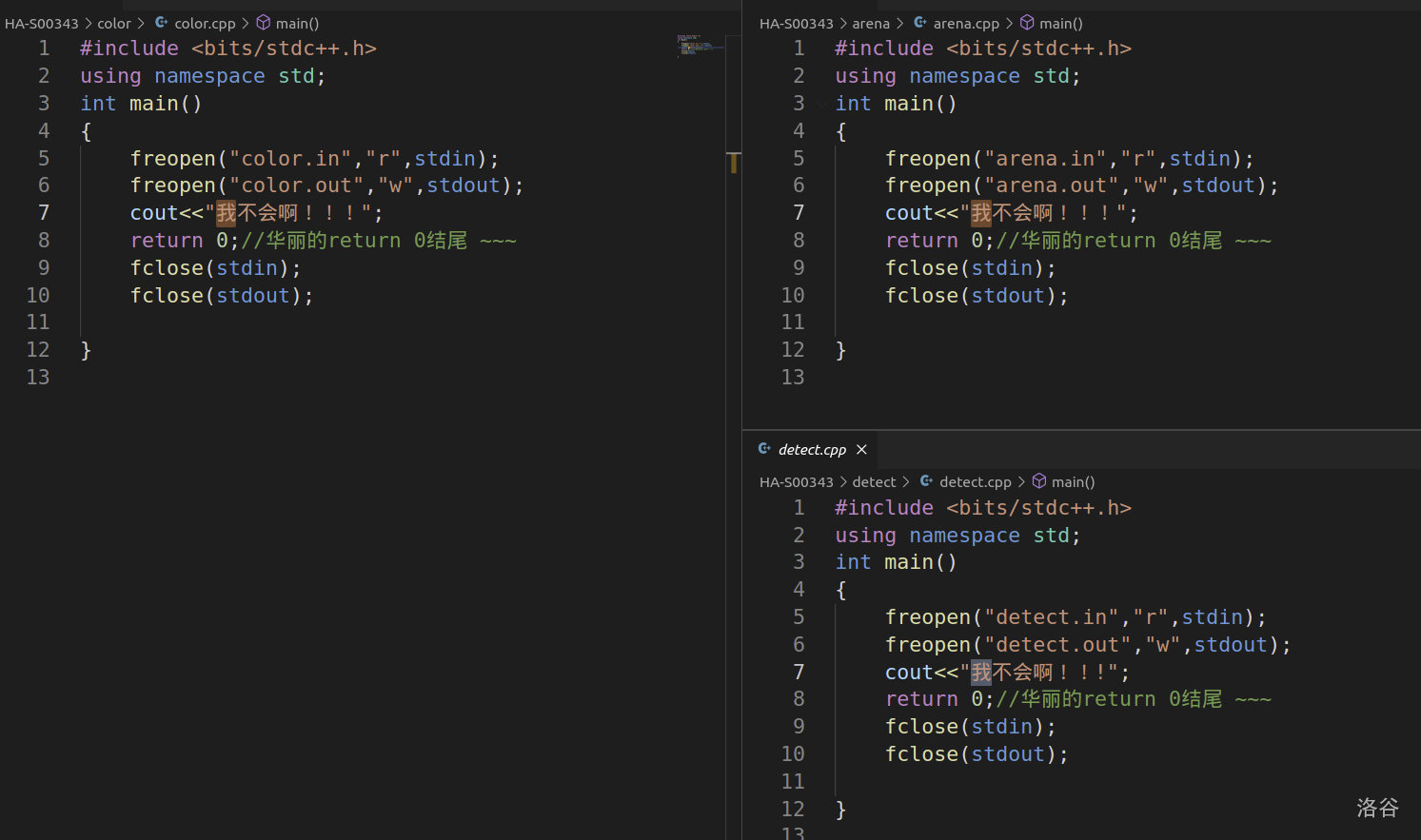
Task: Click line number 12 in arena.cpp gutter
Action: pos(793,350)
